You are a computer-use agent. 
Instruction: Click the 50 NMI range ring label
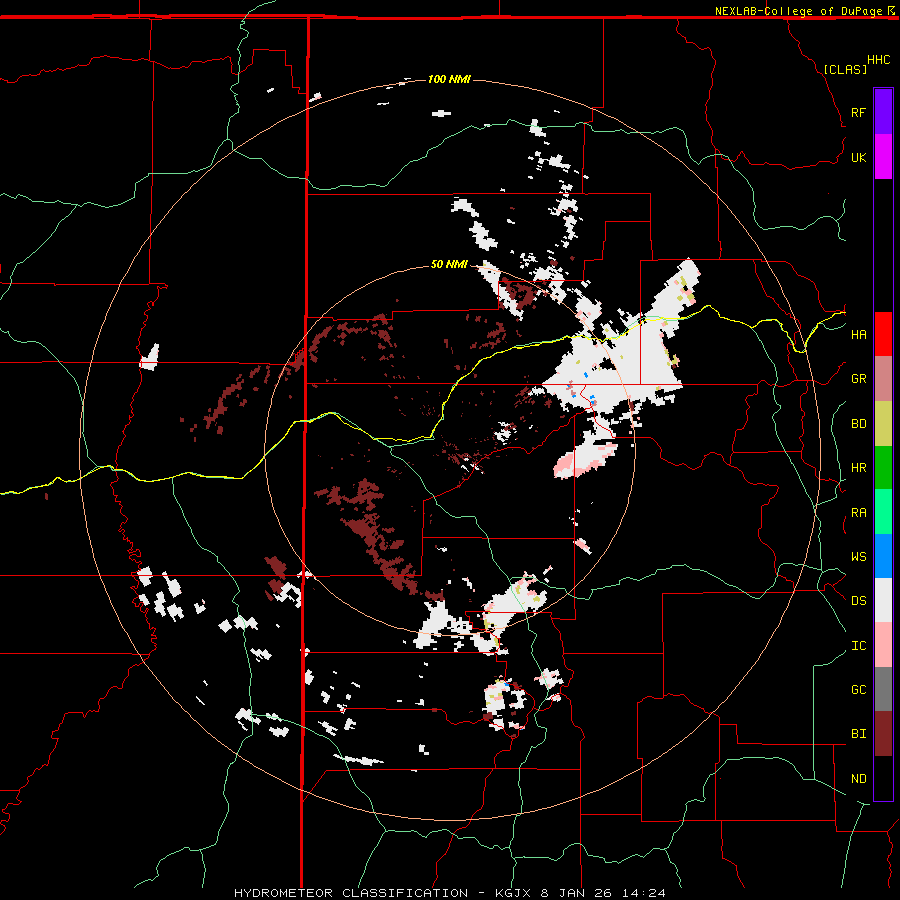[x=449, y=264]
